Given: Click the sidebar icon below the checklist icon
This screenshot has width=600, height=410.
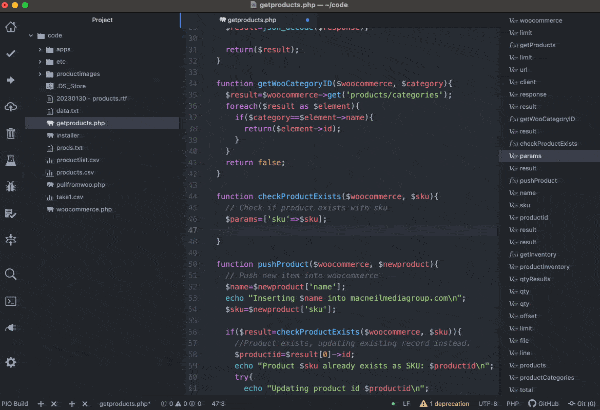Looking at the screenshot, I should (x=11, y=240).
